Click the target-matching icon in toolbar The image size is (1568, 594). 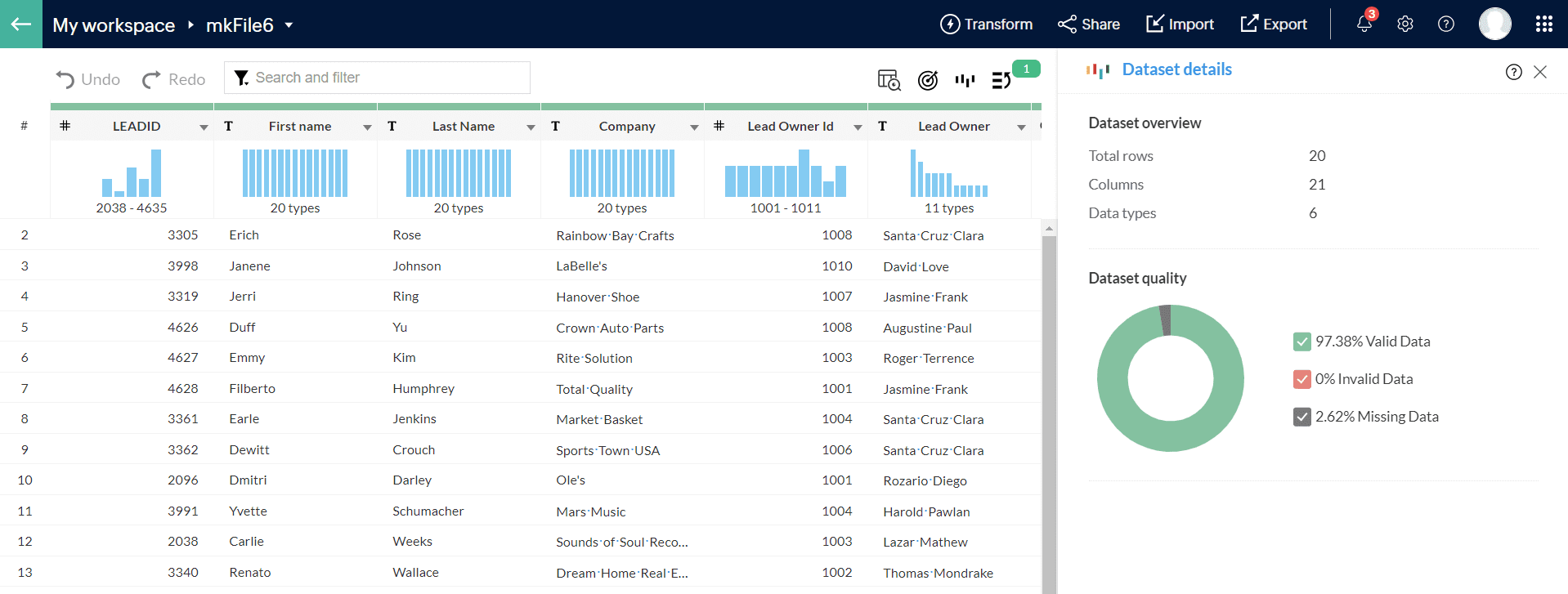click(x=927, y=79)
